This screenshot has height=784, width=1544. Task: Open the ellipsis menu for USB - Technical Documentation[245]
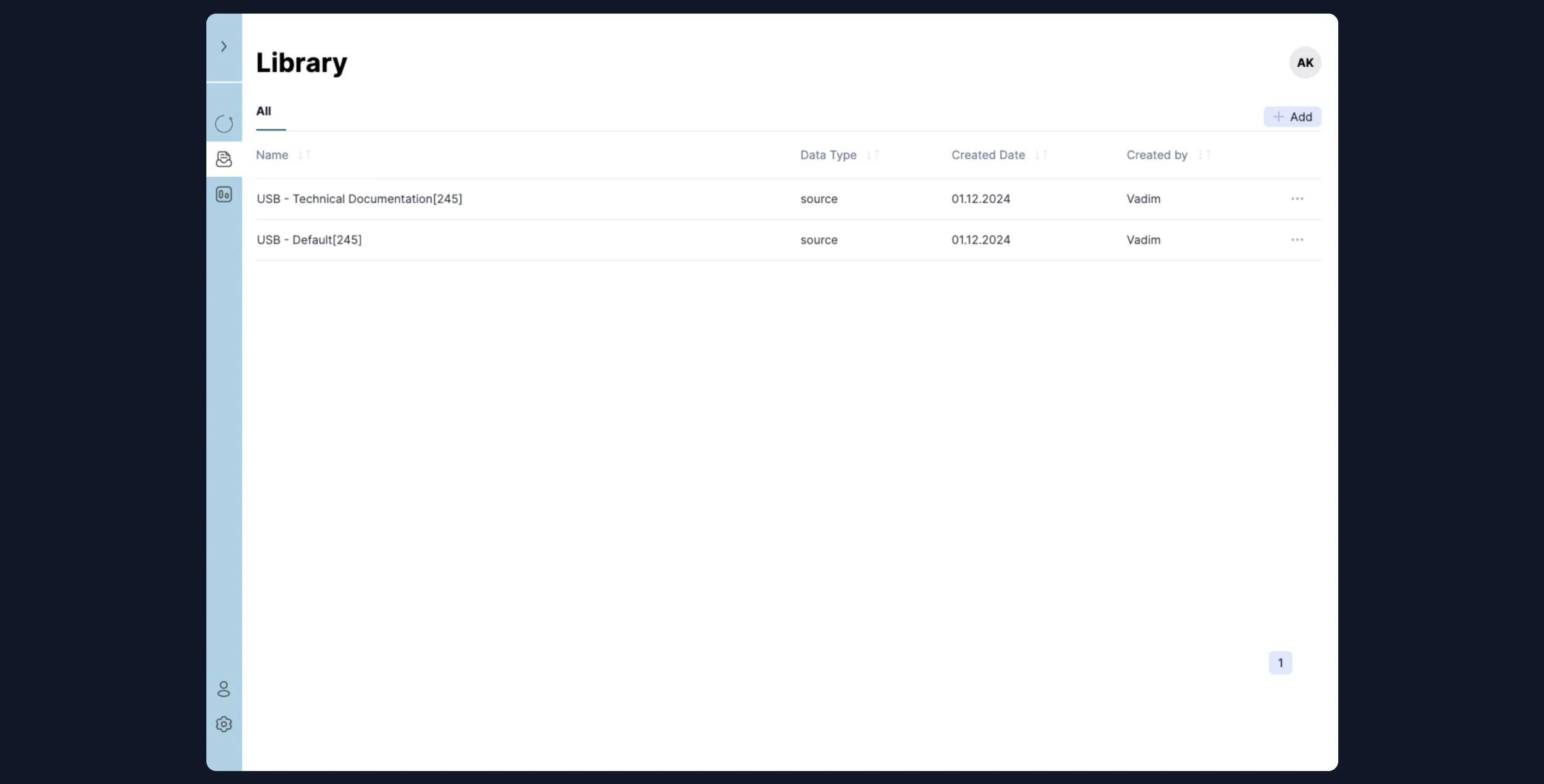1296,198
